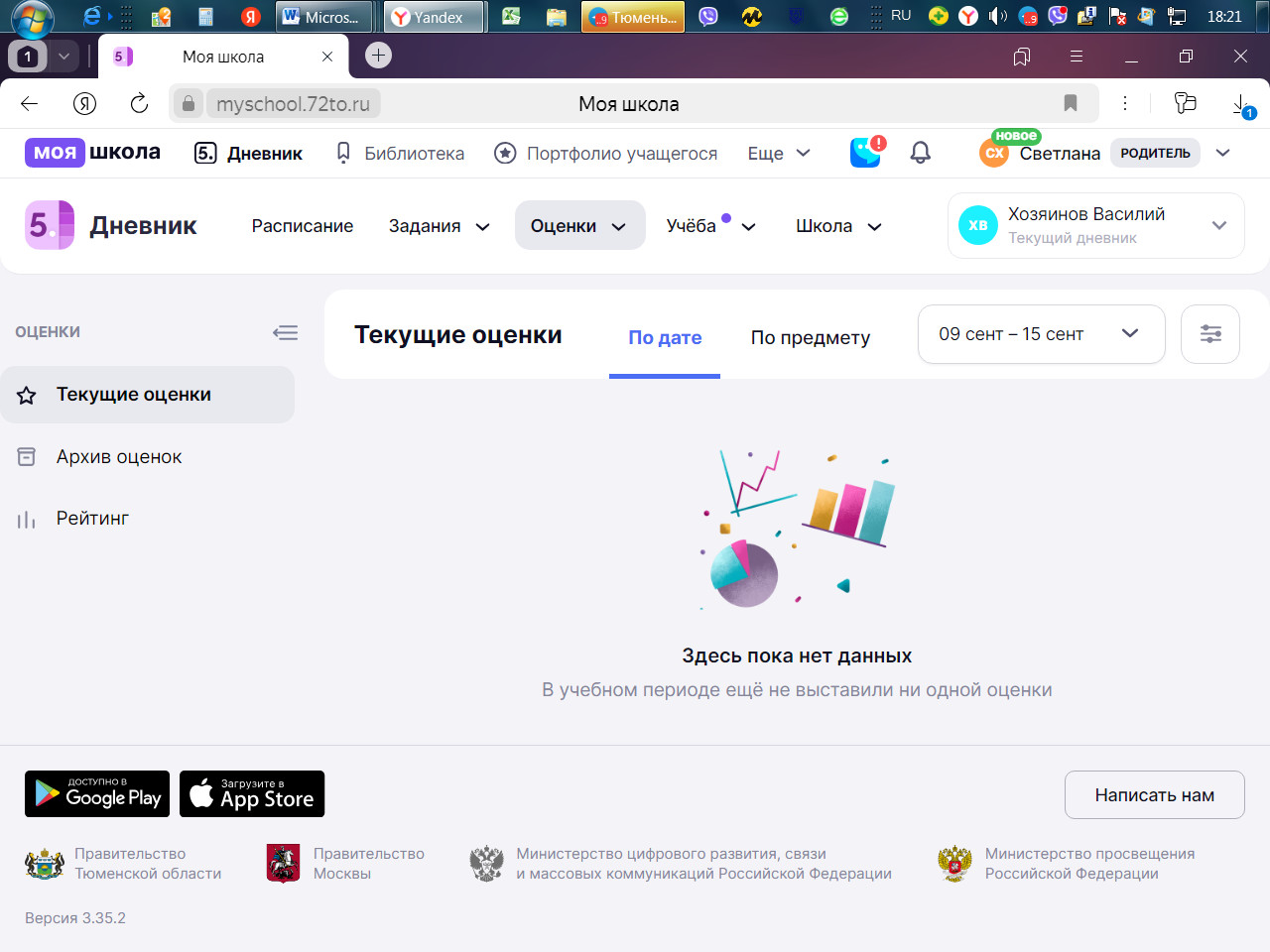
Task: Select the По дате tab
Action: [x=665, y=337]
